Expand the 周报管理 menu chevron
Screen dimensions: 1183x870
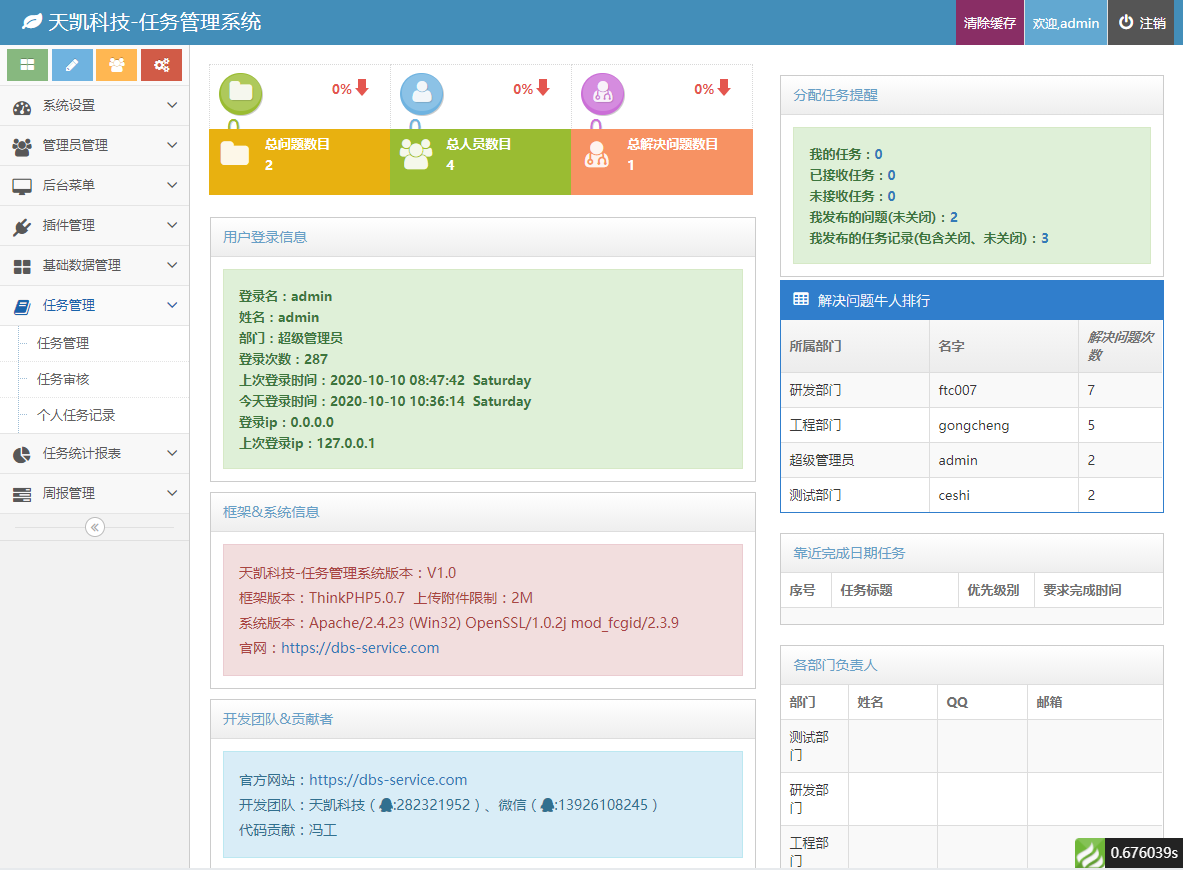172,493
